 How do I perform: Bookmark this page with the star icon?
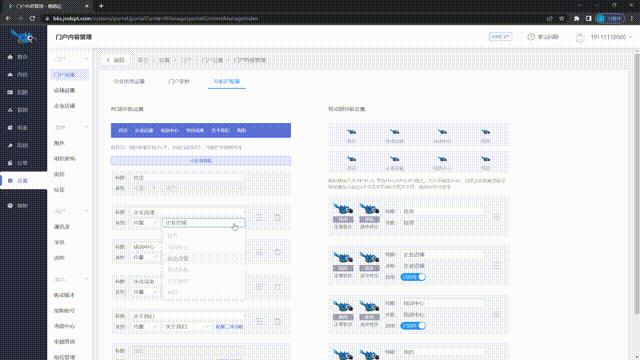[562, 18]
